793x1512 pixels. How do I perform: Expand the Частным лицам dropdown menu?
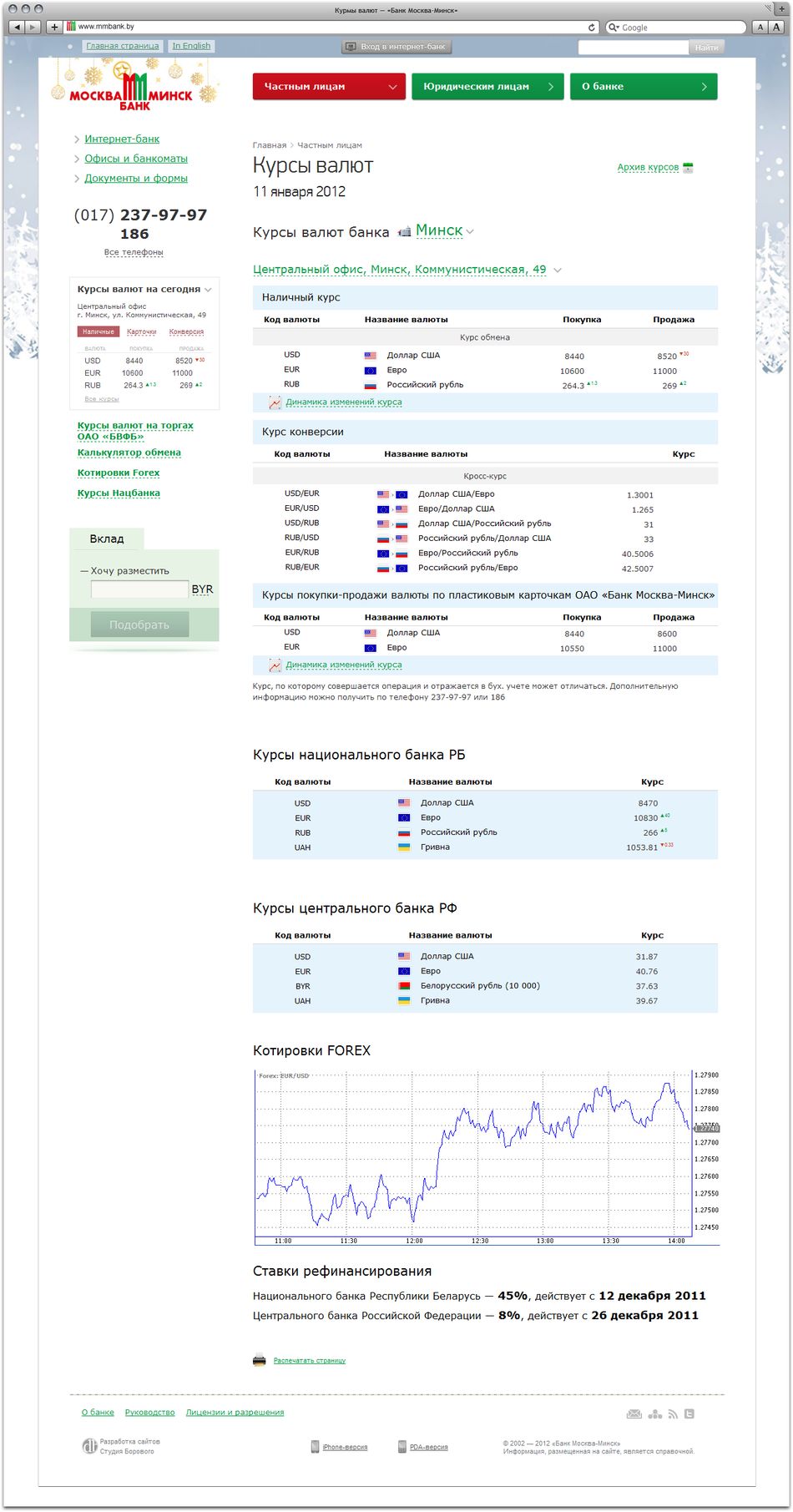pyautogui.click(x=392, y=87)
